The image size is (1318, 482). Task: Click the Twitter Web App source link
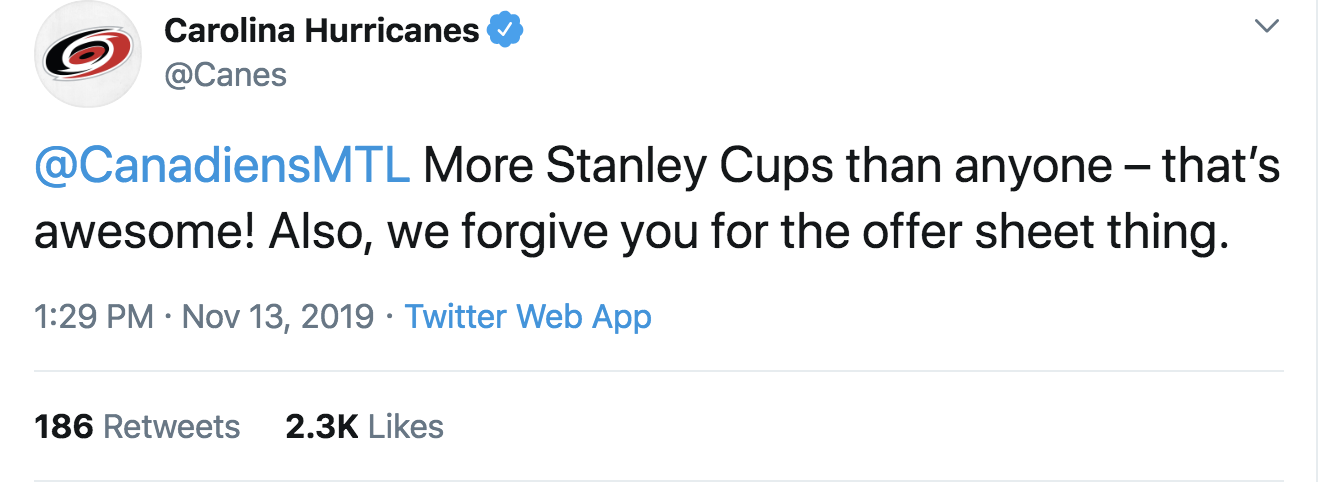pos(527,317)
